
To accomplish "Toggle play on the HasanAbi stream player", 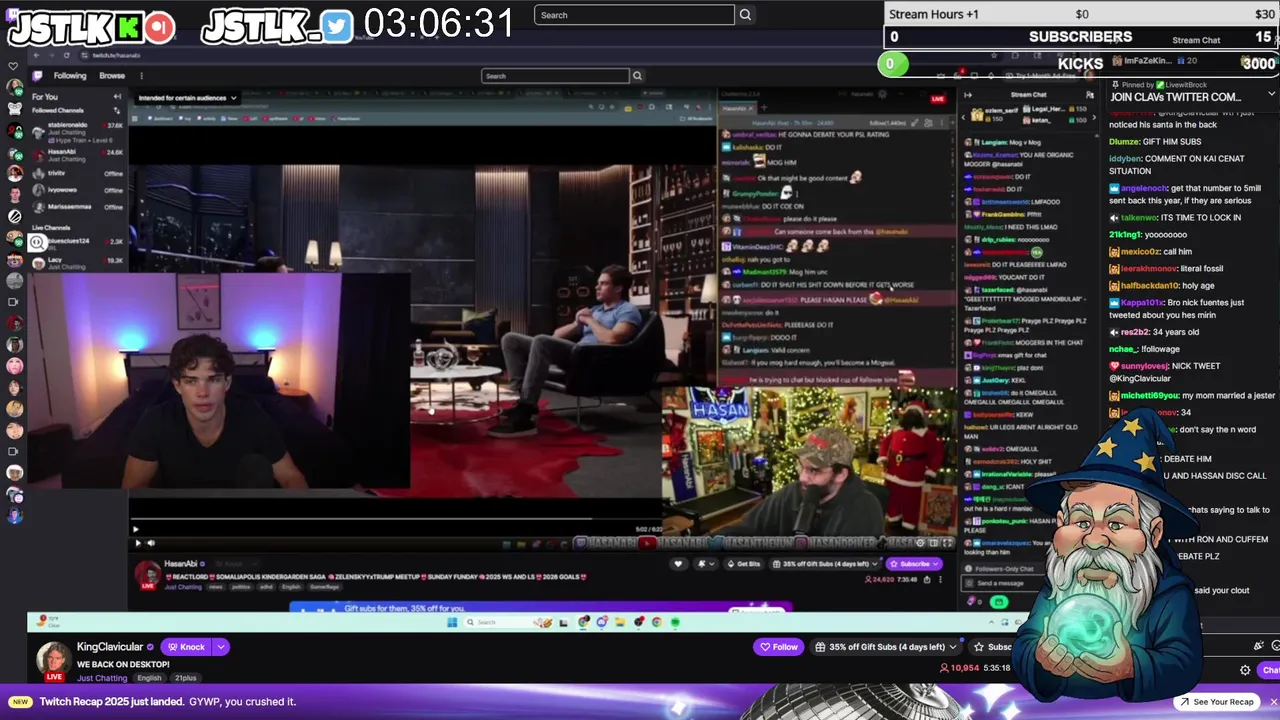I will 137,543.
